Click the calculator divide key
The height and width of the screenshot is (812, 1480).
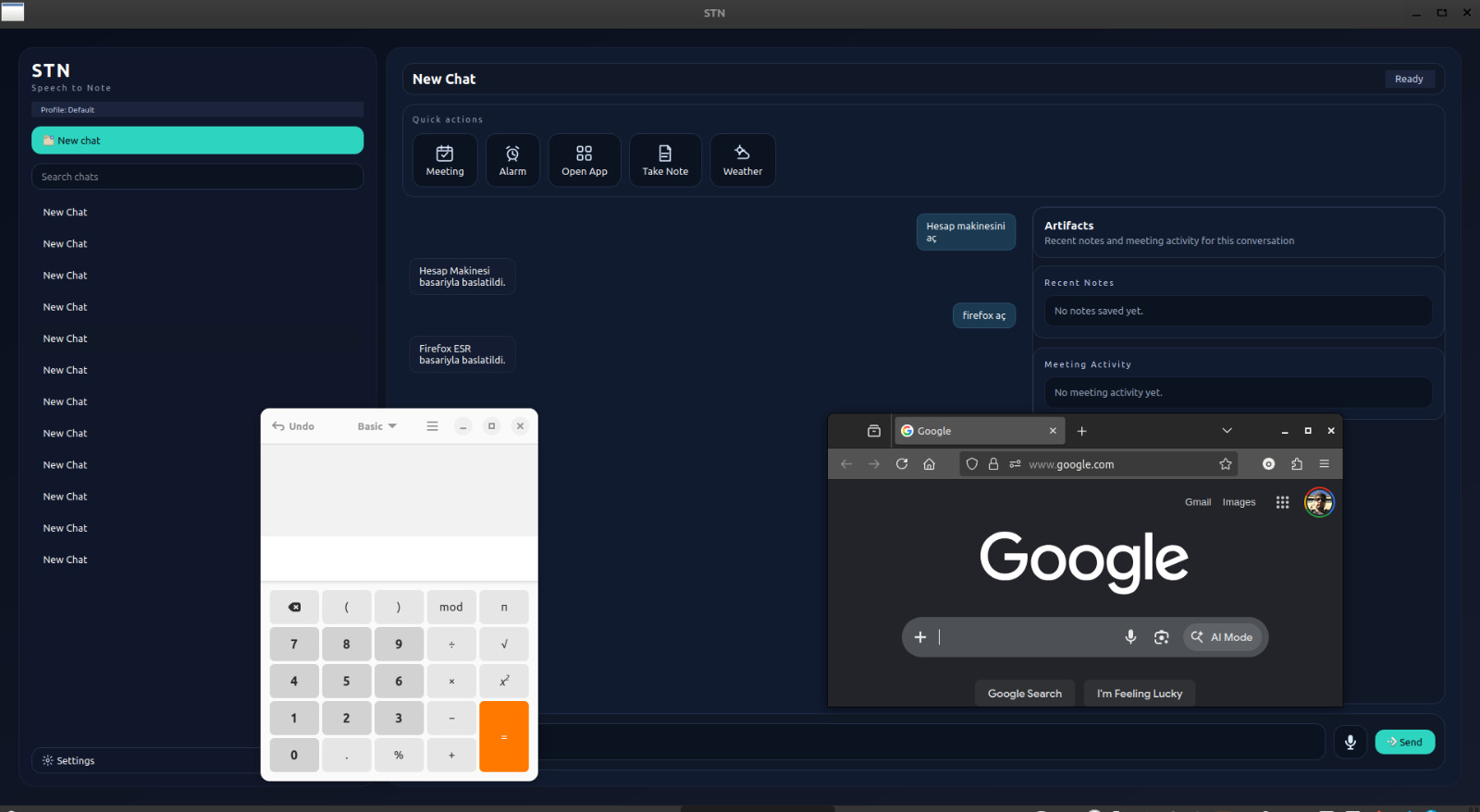(x=451, y=644)
